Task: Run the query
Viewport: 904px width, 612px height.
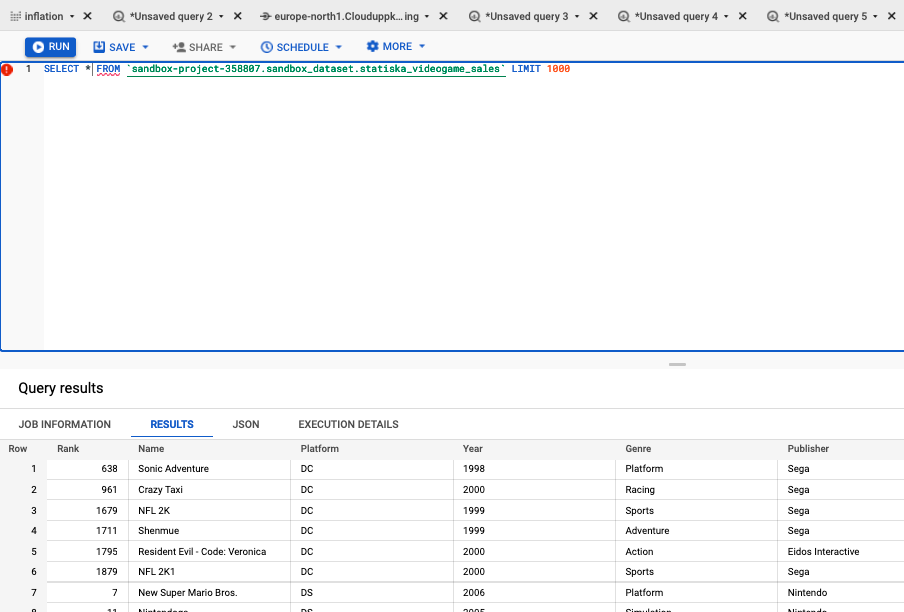Action: point(50,46)
